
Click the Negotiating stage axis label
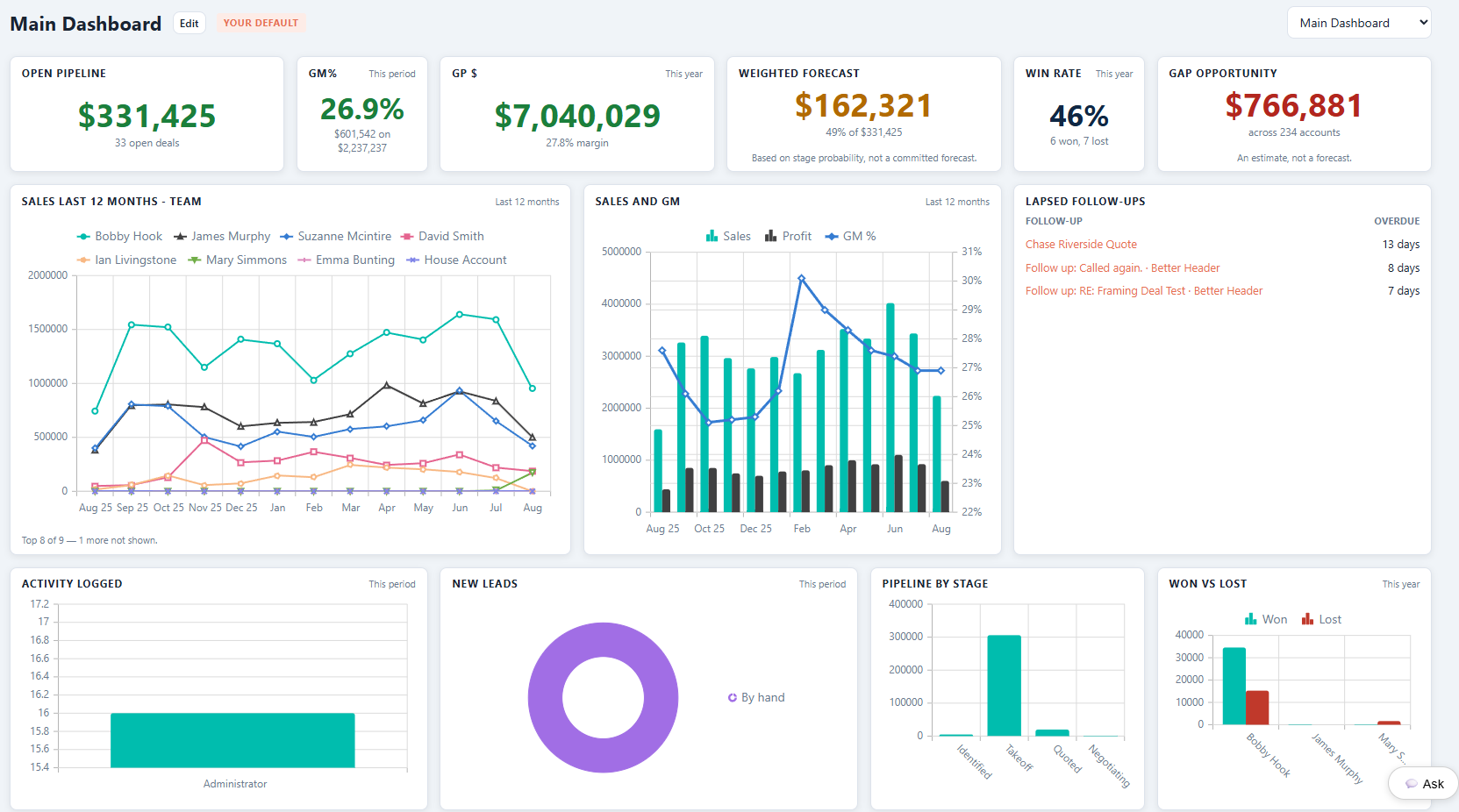point(1109,766)
